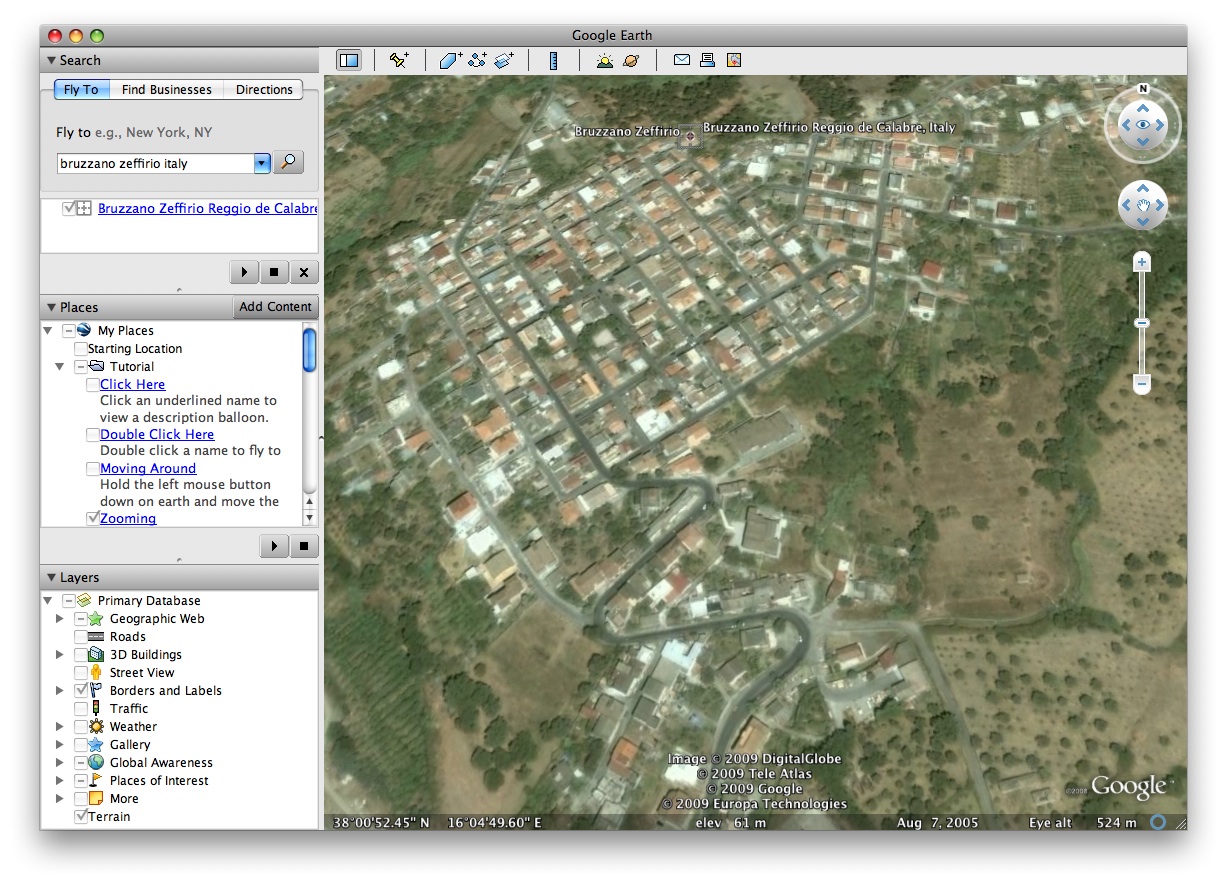Select the Add Image Overlay tool

(503, 60)
